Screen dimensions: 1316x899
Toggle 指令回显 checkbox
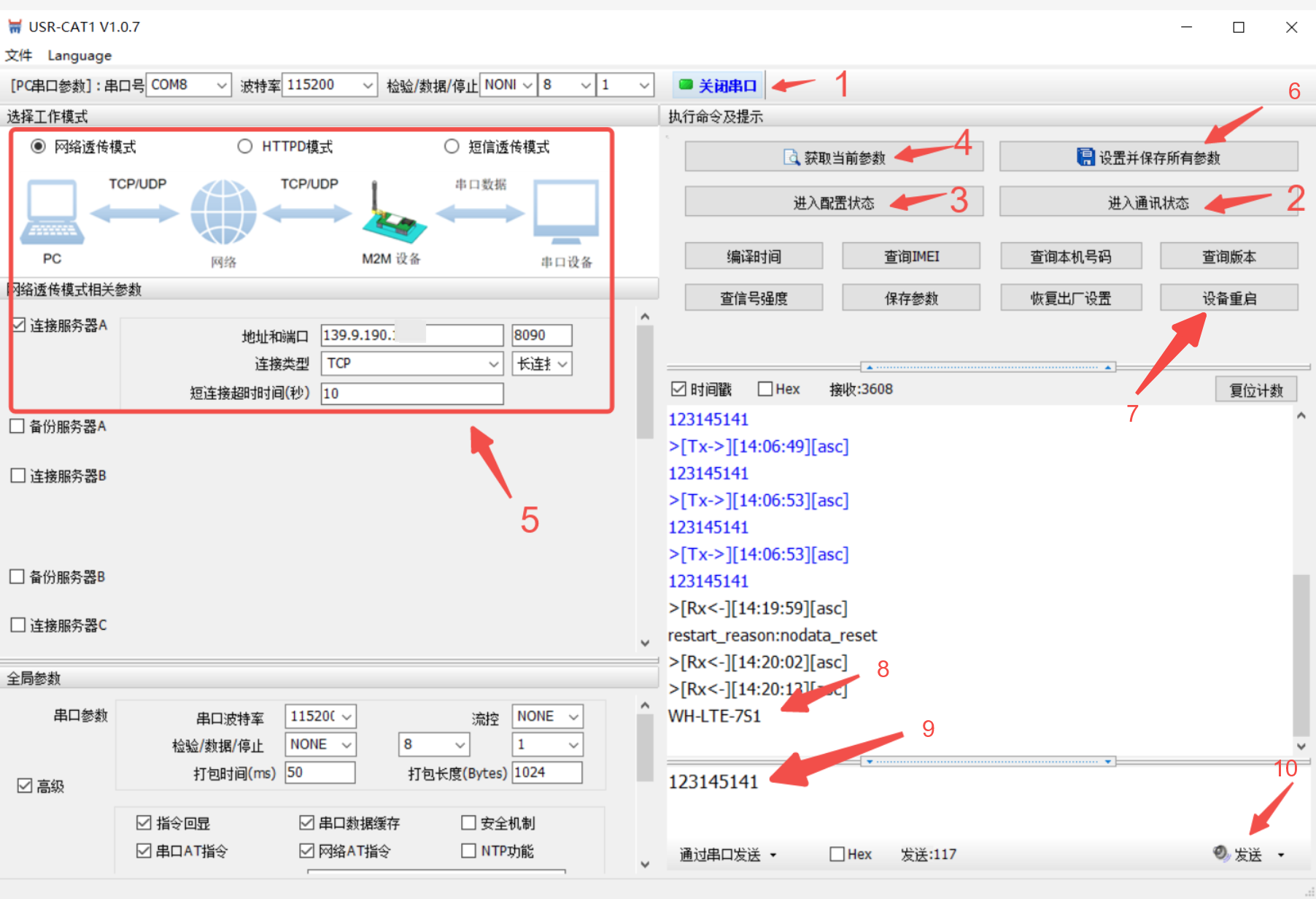pyautogui.click(x=144, y=823)
